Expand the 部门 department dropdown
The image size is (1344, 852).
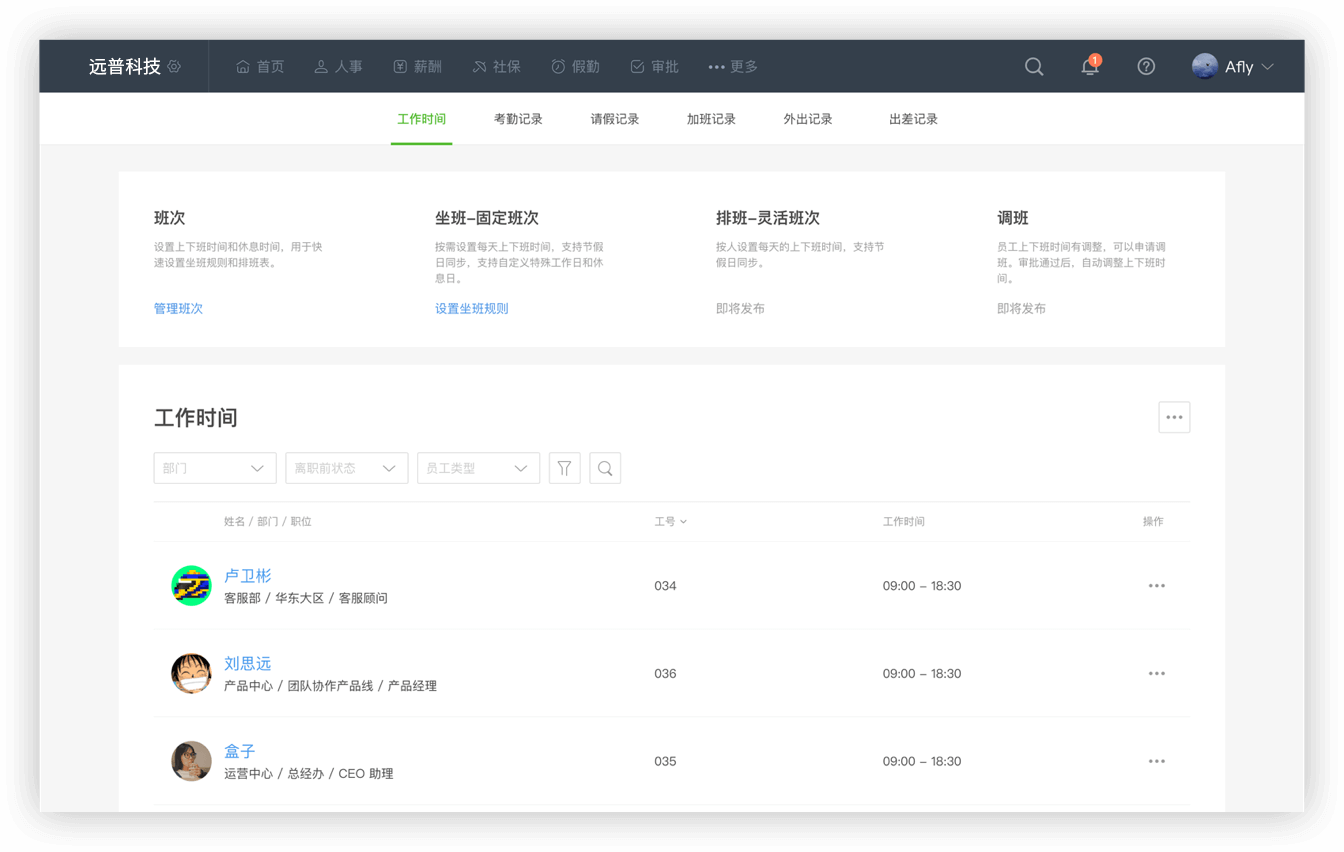214,467
